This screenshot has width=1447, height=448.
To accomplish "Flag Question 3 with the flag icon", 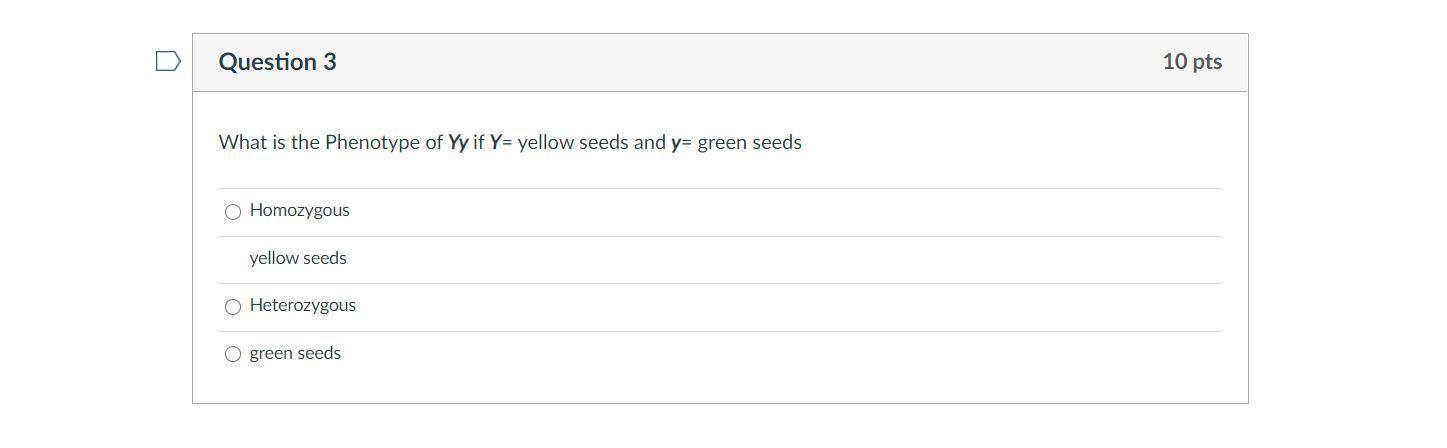I will [168, 62].
